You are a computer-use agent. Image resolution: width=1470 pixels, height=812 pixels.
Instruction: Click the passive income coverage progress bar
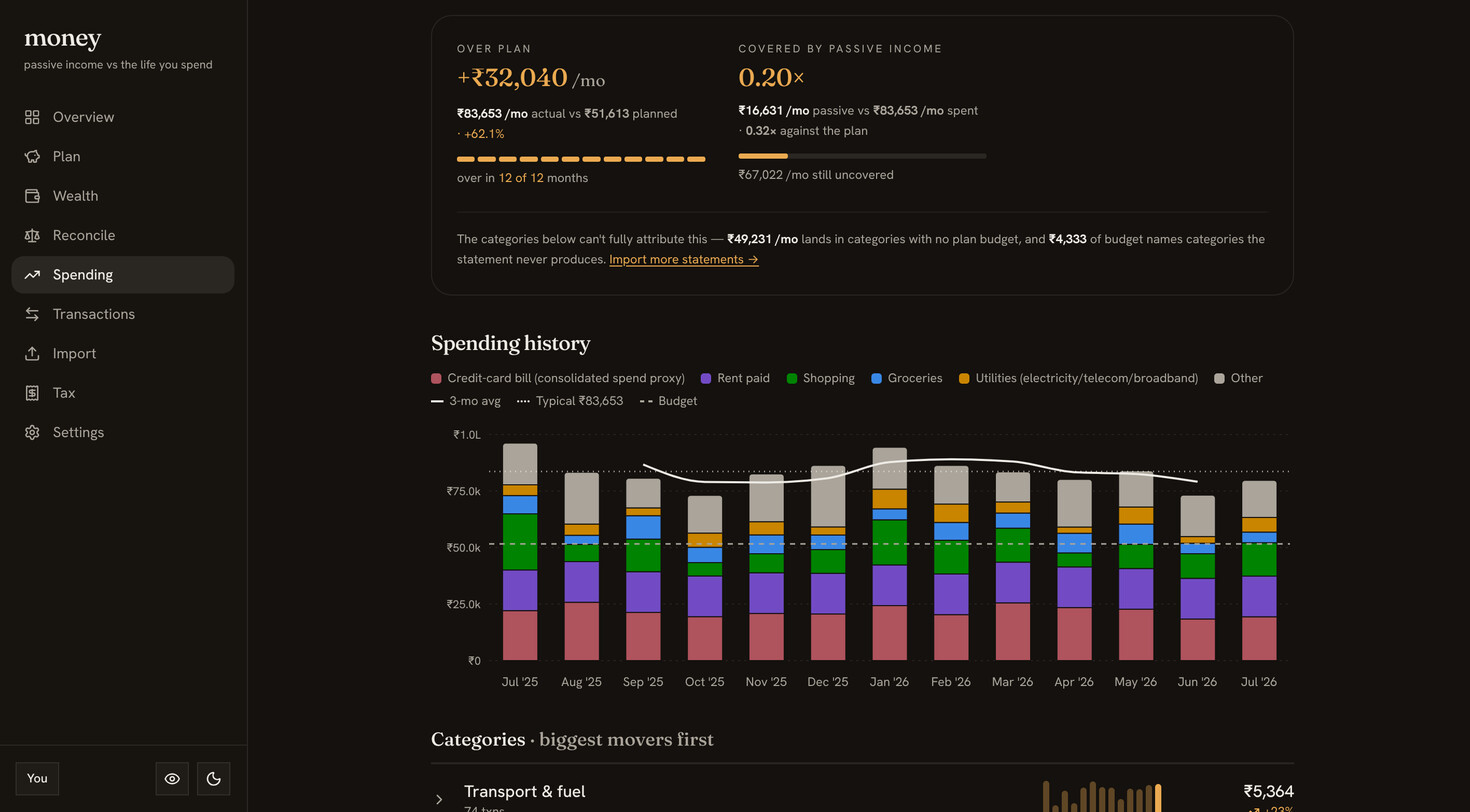[862, 156]
